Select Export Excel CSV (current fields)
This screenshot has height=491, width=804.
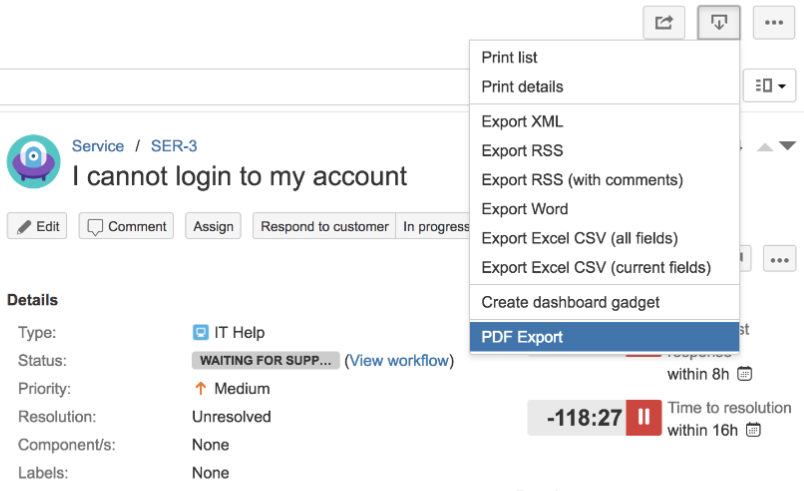(604, 268)
